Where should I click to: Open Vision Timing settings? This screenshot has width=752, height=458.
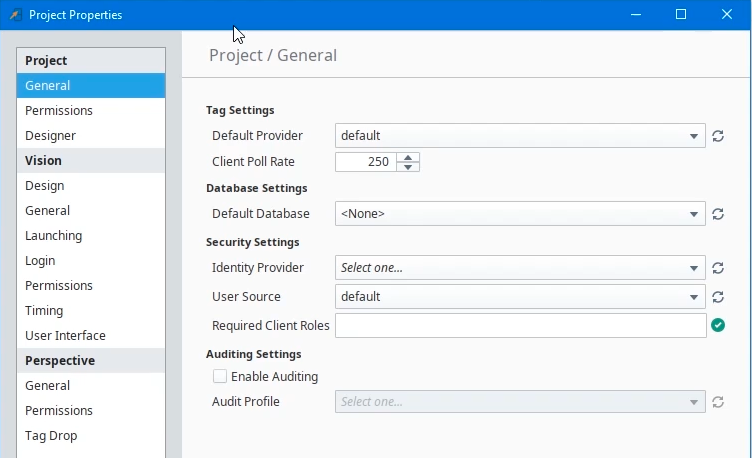click(91, 310)
